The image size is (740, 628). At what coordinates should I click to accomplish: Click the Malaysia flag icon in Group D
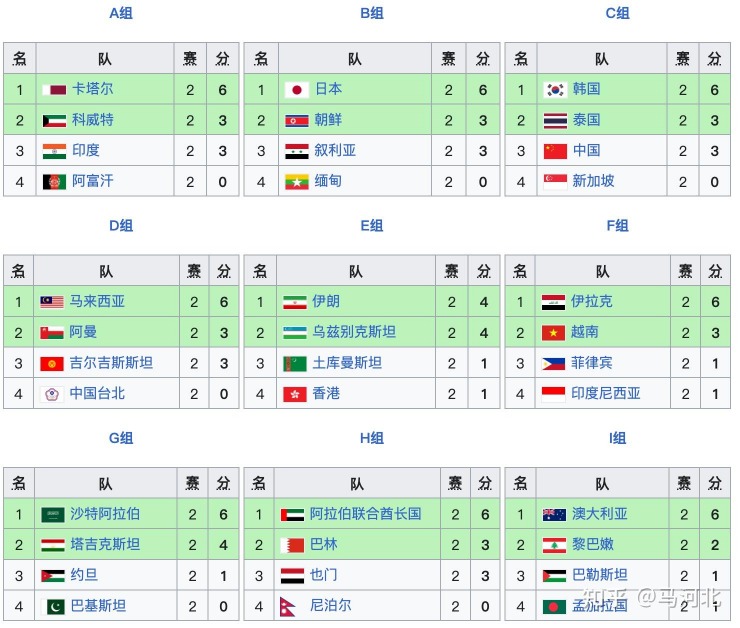pyautogui.click(x=52, y=302)
